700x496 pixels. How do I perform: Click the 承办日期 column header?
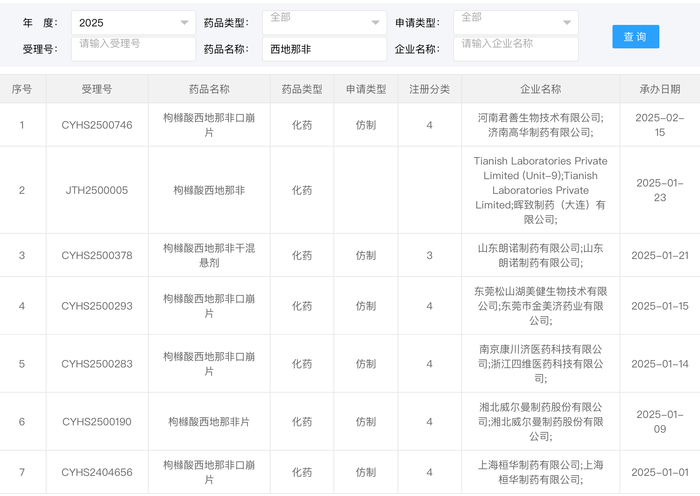click(659, 89)
